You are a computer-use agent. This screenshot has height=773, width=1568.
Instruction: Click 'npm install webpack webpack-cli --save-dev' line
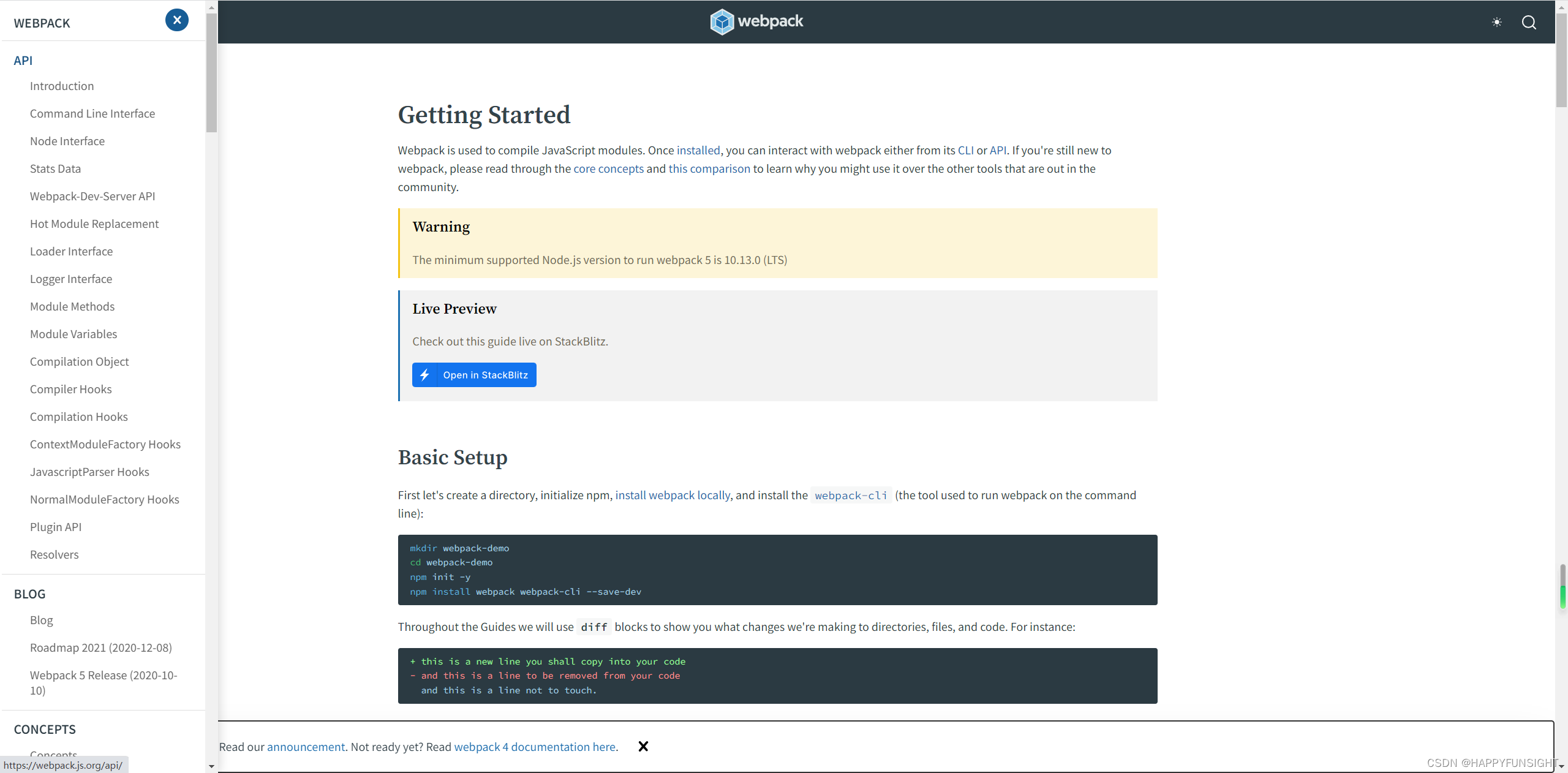526,592
